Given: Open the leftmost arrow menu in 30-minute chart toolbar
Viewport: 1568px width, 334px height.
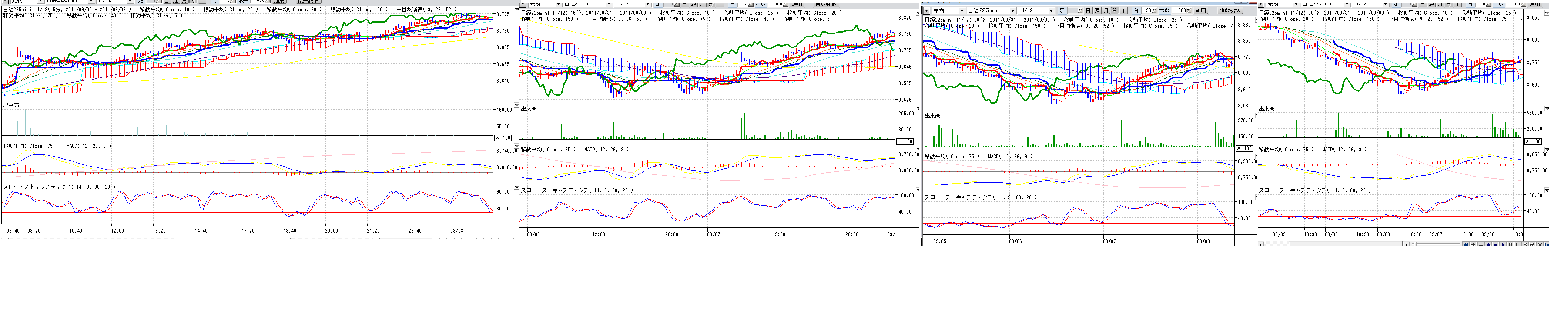Looking at the screenshot, I should [x=927, y=11].
